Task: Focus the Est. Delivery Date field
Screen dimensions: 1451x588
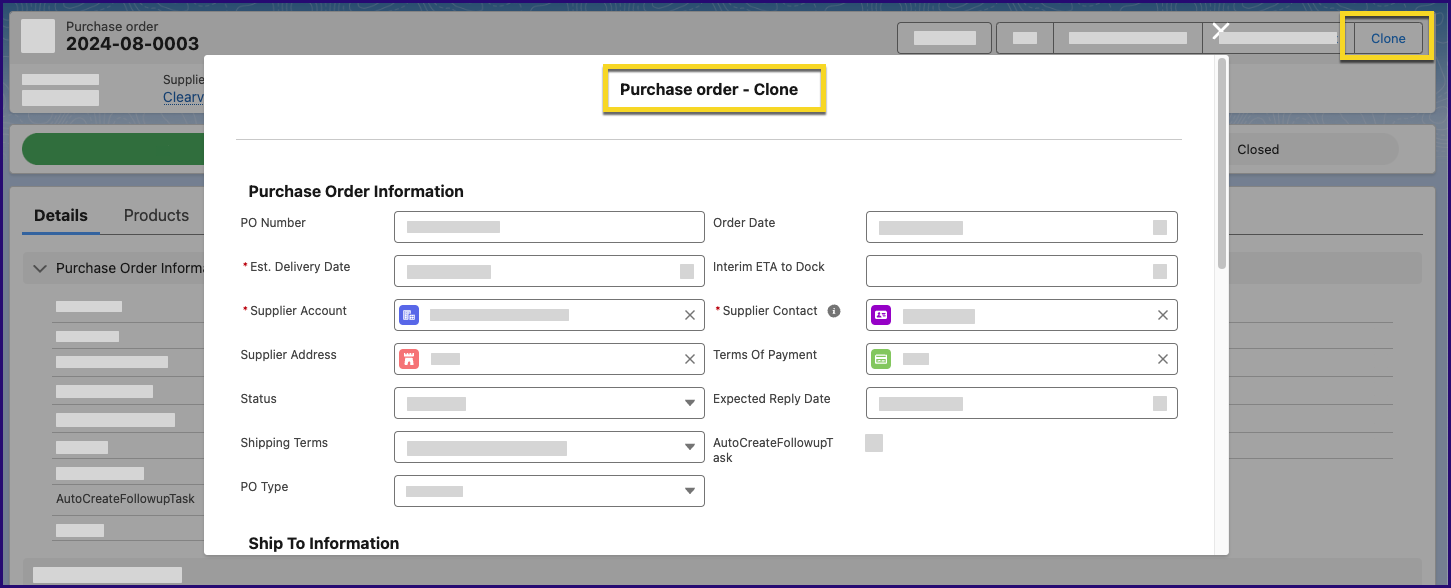Action: 549,271
